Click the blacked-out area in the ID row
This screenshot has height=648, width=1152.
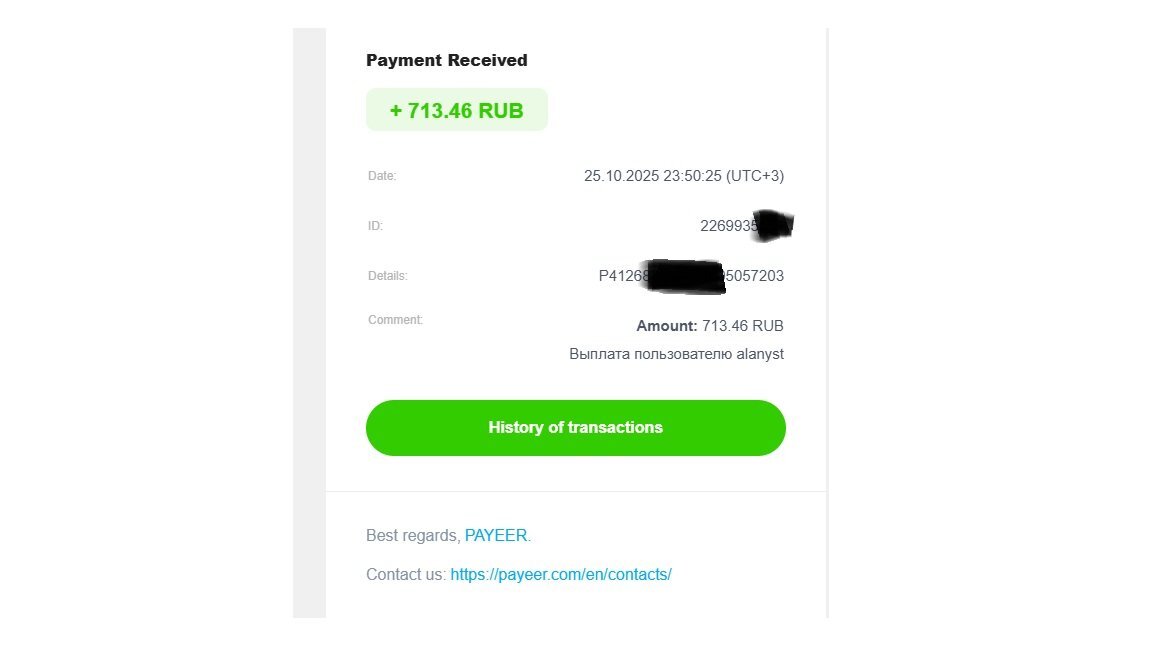[x=774, y=226]
